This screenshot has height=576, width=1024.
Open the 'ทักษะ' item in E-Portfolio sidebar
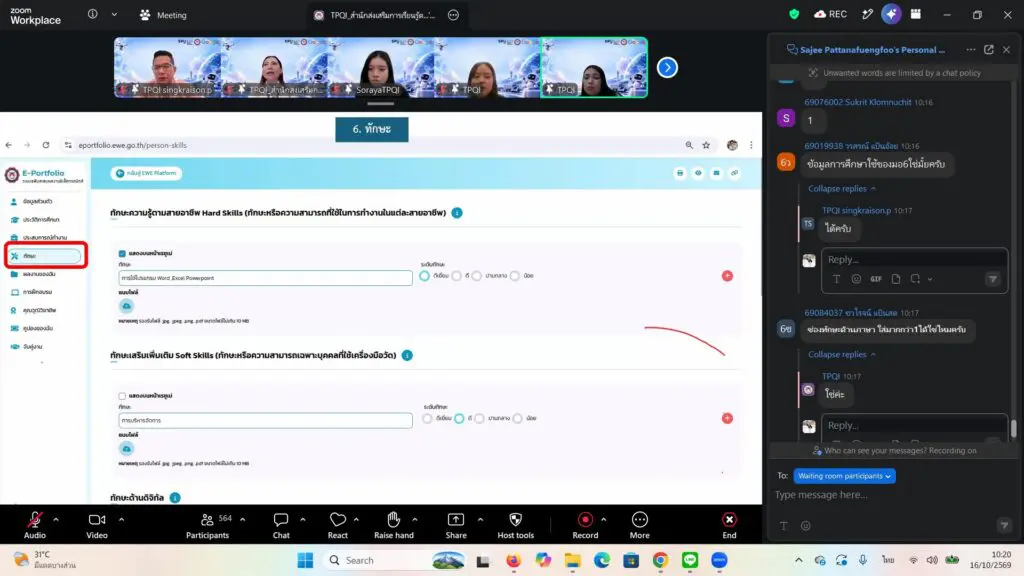point(46,256)
